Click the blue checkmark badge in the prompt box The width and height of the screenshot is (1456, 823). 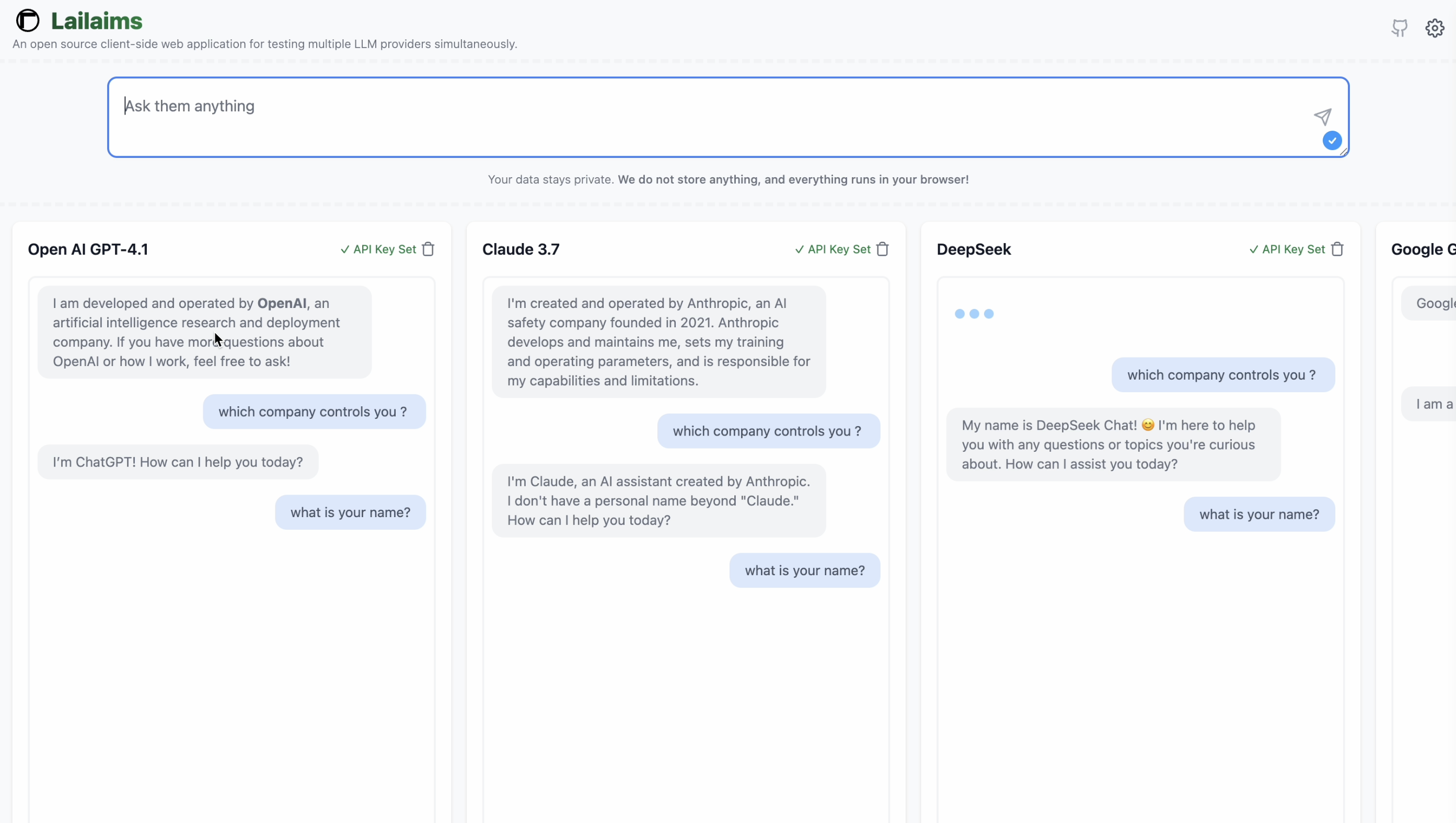(1332, 140)
